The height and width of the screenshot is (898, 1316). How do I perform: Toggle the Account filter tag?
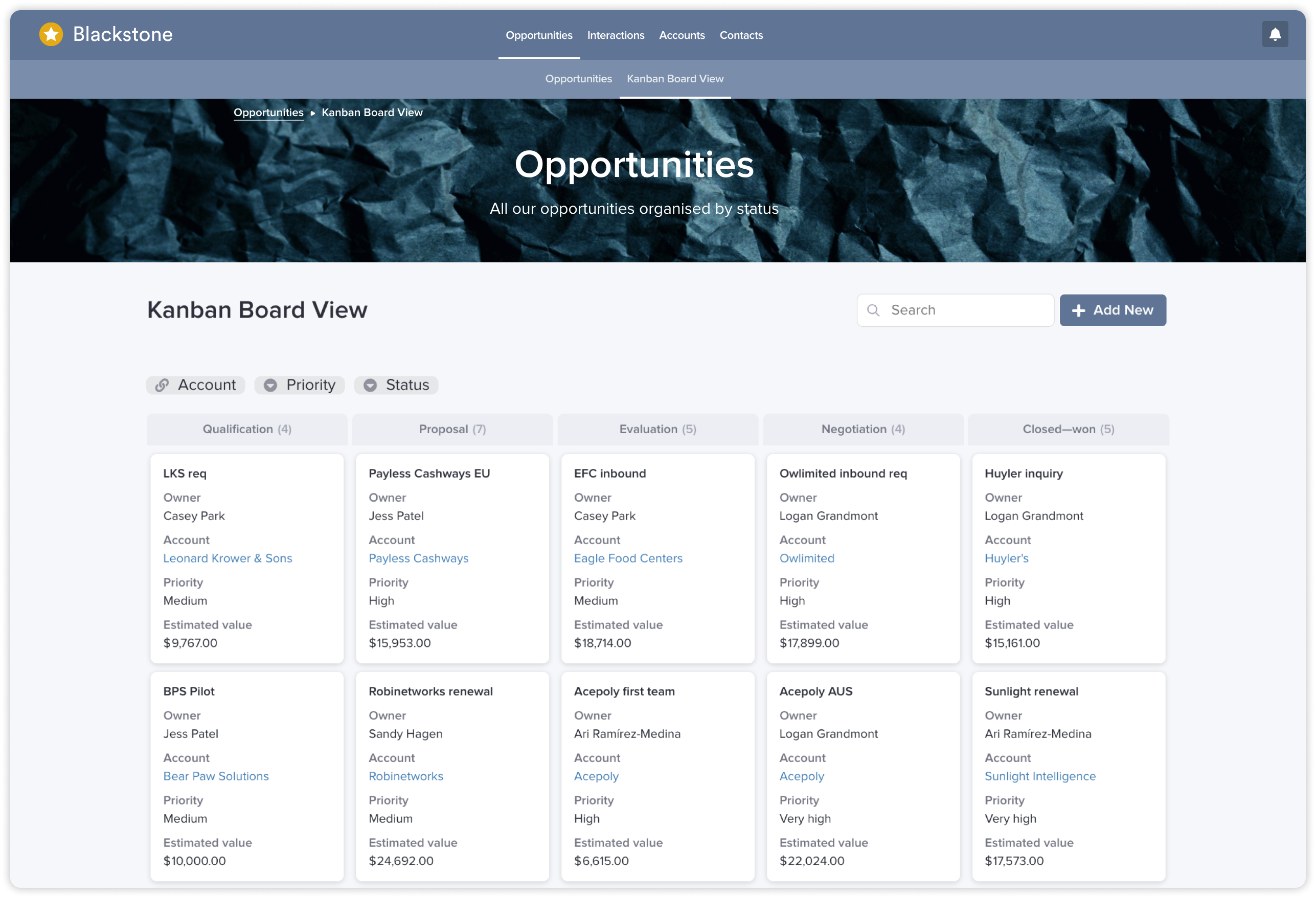click(197, 384)
